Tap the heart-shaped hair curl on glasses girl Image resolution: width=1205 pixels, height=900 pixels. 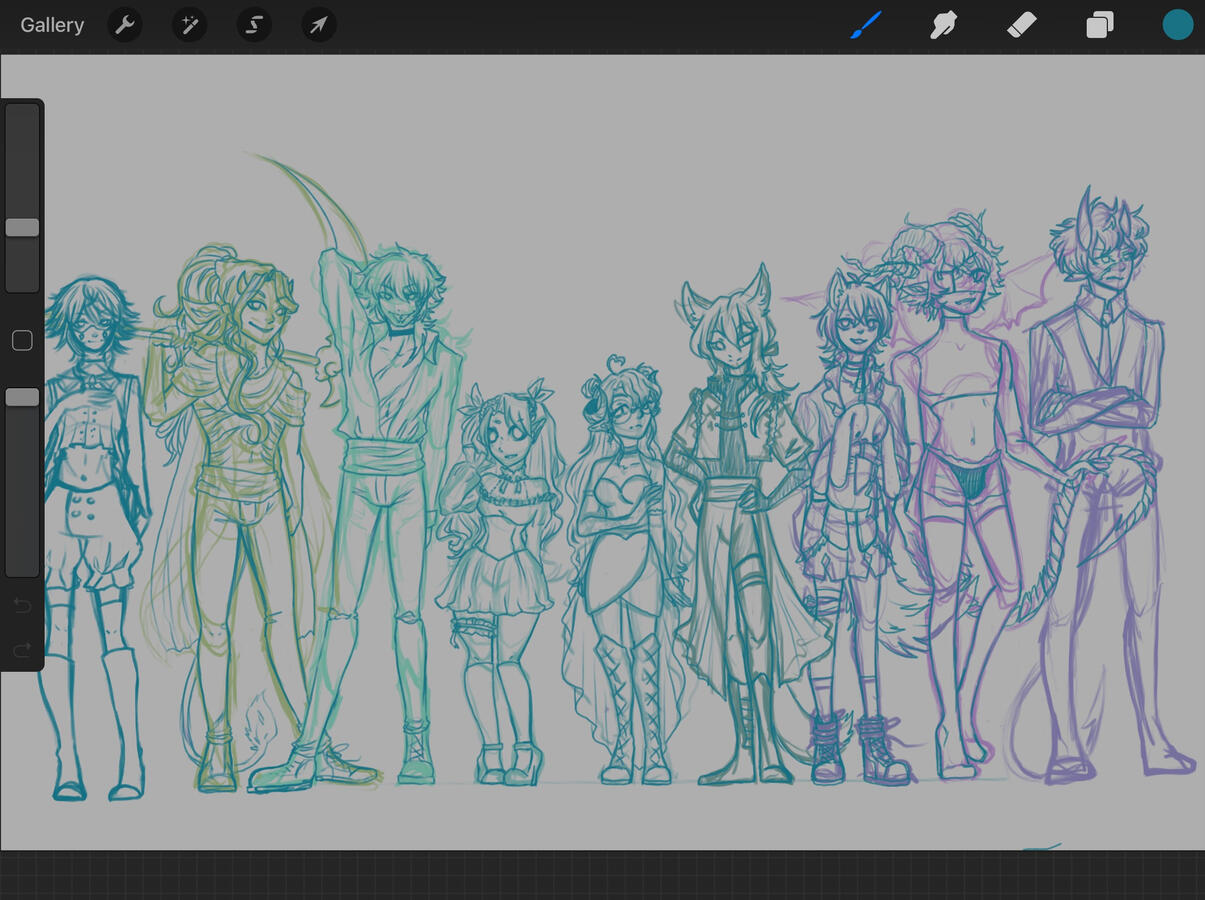pyautogui.click(x=616, y=363)
